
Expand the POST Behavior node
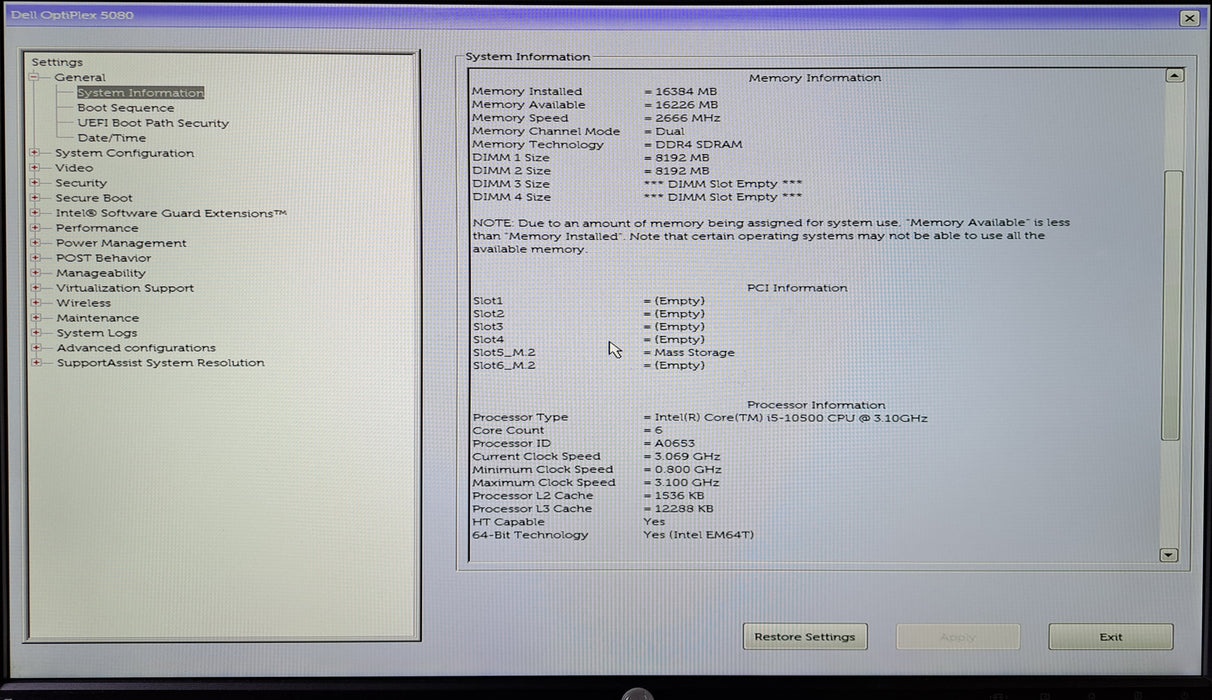point(35,258)
